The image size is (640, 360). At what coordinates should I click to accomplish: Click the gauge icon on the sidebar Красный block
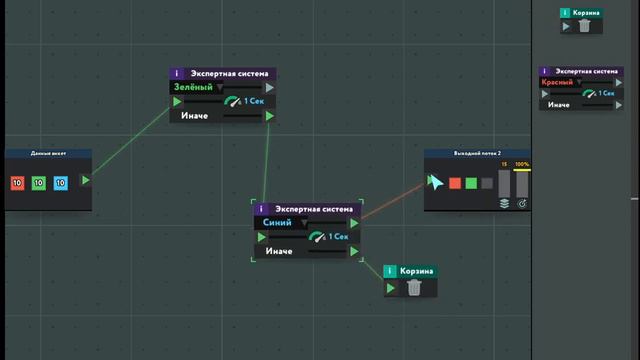pos(589,93)
